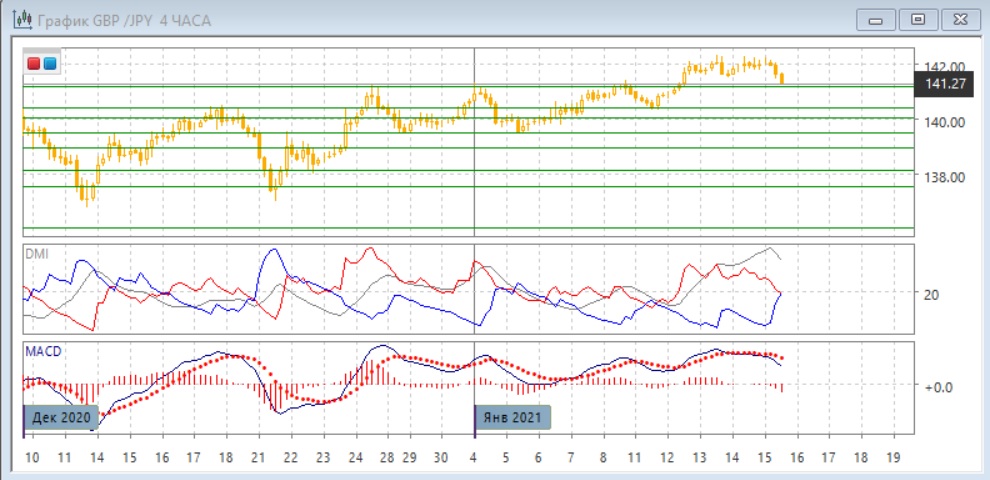This screenshot has width=990, height=480.
Task: Click date 28 on the time axis
Action: point(386,456)
